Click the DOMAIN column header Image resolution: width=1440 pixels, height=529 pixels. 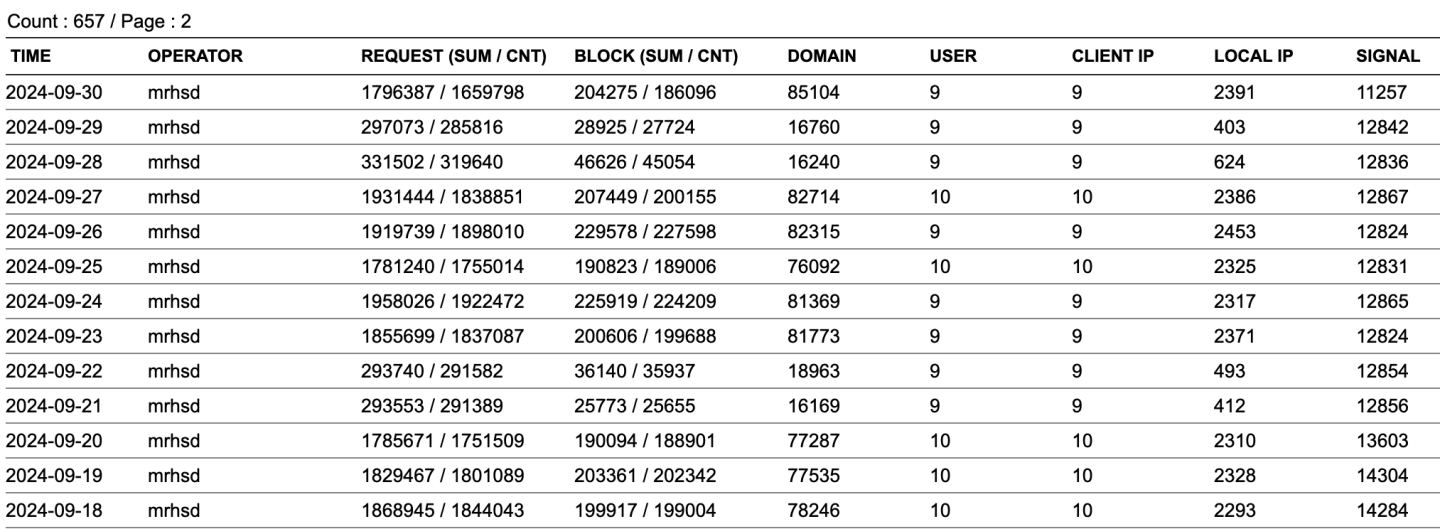(x=821, y=58)
